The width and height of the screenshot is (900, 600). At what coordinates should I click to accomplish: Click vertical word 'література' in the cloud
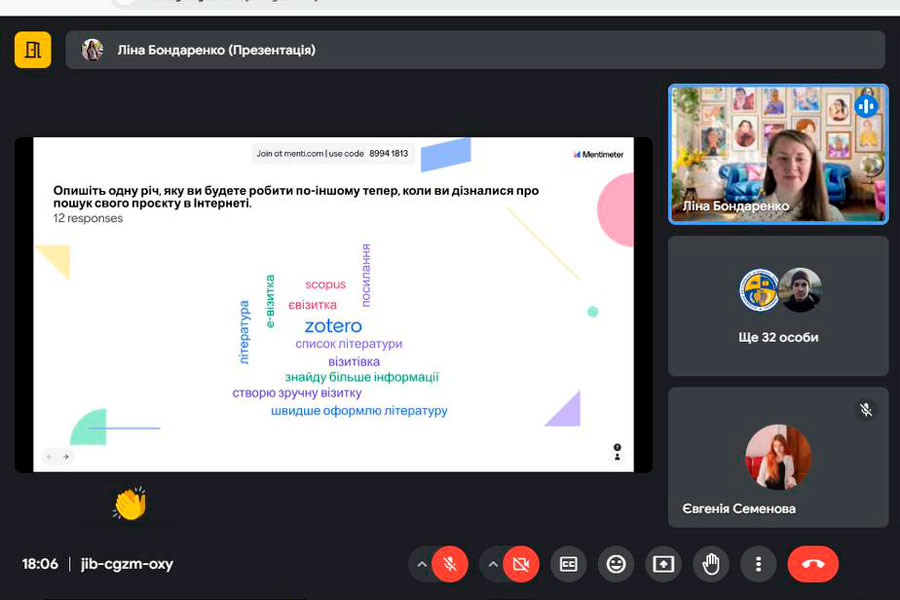pos(245,332)
